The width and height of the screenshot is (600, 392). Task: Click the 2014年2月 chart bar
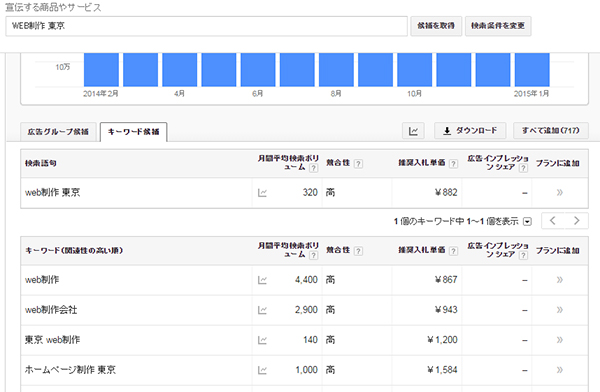point(101,70)
